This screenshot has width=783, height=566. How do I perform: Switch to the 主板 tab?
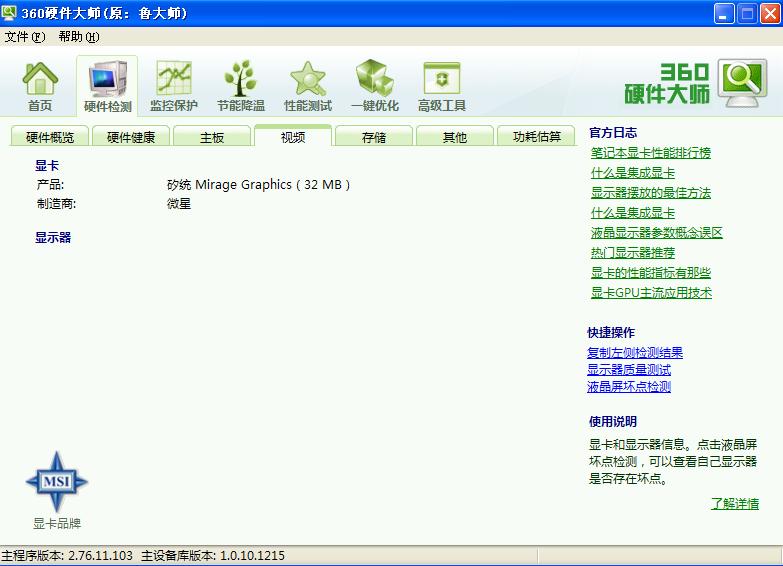[212, 137]
